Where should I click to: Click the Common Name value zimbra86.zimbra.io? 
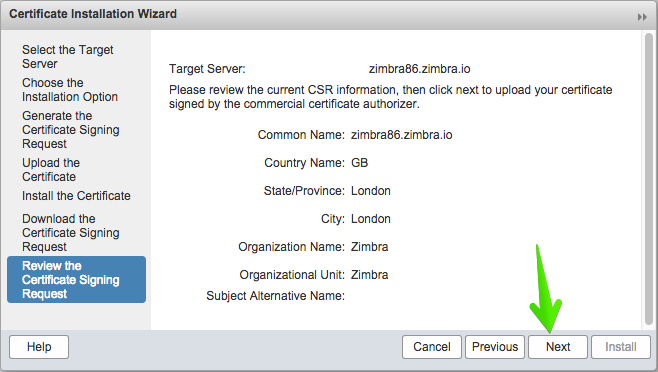pos(402,135)
